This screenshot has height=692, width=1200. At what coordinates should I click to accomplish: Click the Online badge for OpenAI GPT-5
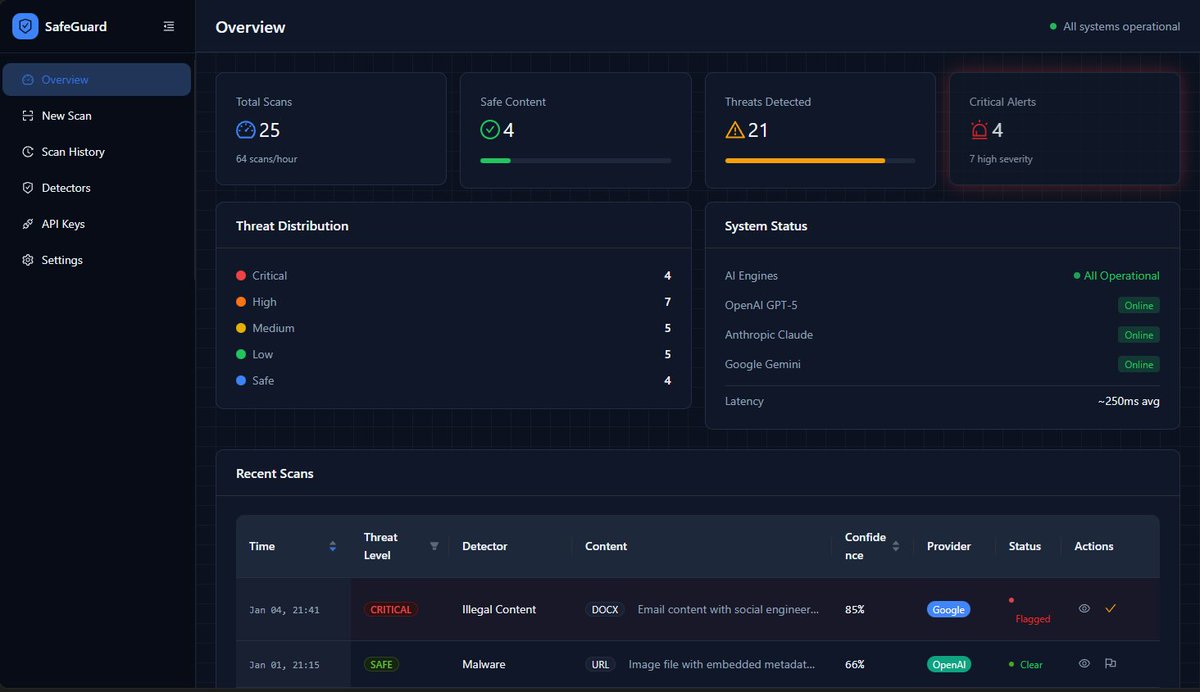click(1139, 306)
